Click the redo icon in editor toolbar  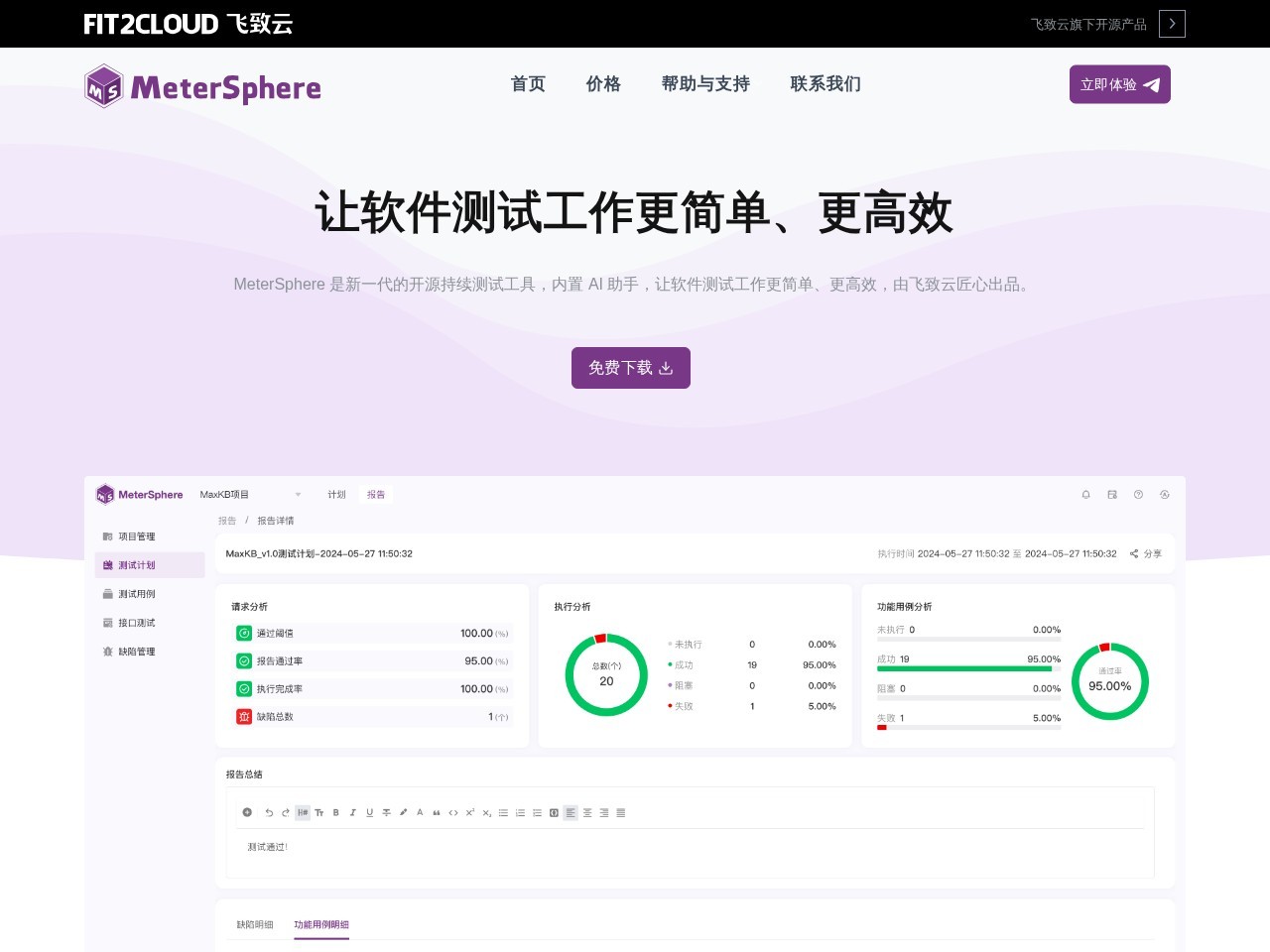pos(286,812)
